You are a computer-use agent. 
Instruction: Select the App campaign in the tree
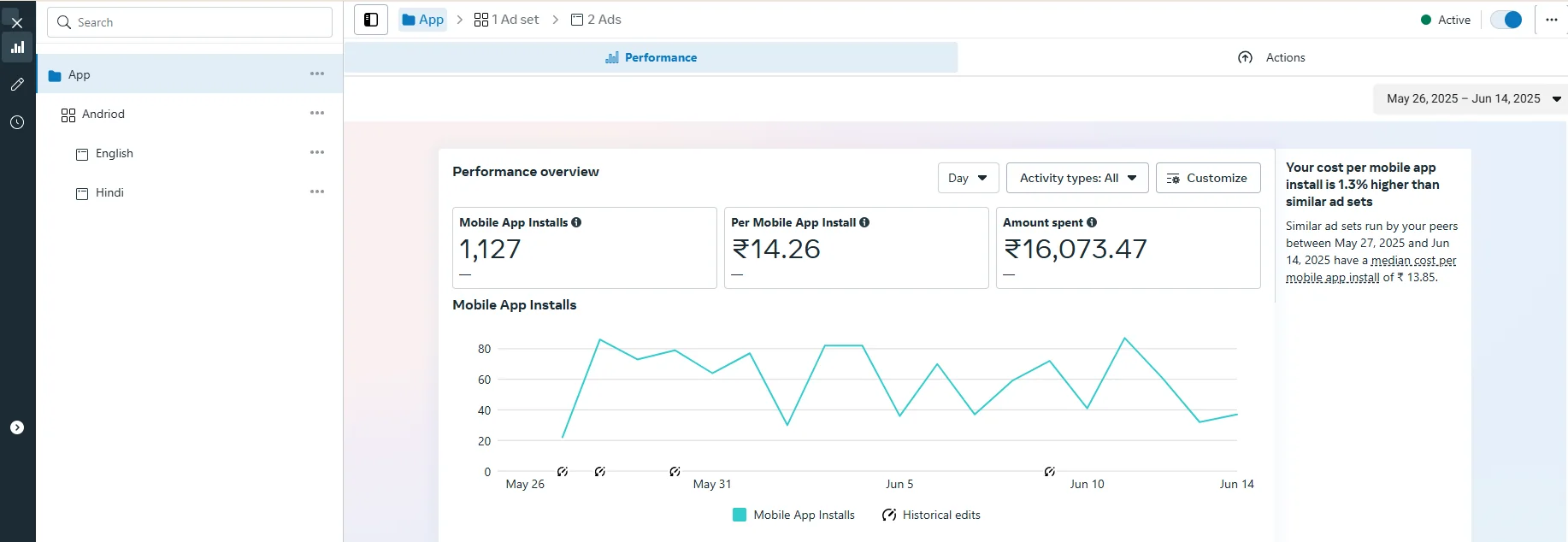tap(190, 74)
